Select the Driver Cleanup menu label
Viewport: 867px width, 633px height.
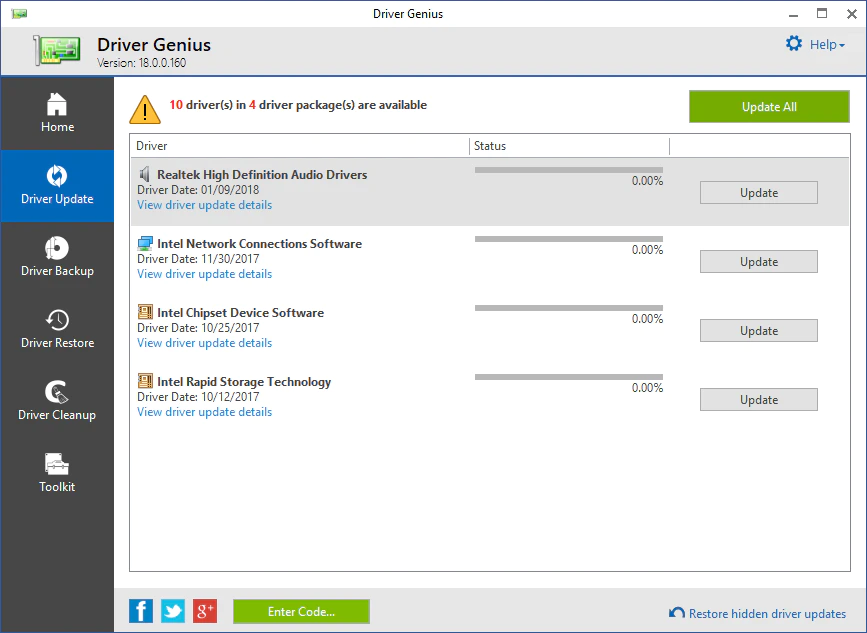pos(57,415)
